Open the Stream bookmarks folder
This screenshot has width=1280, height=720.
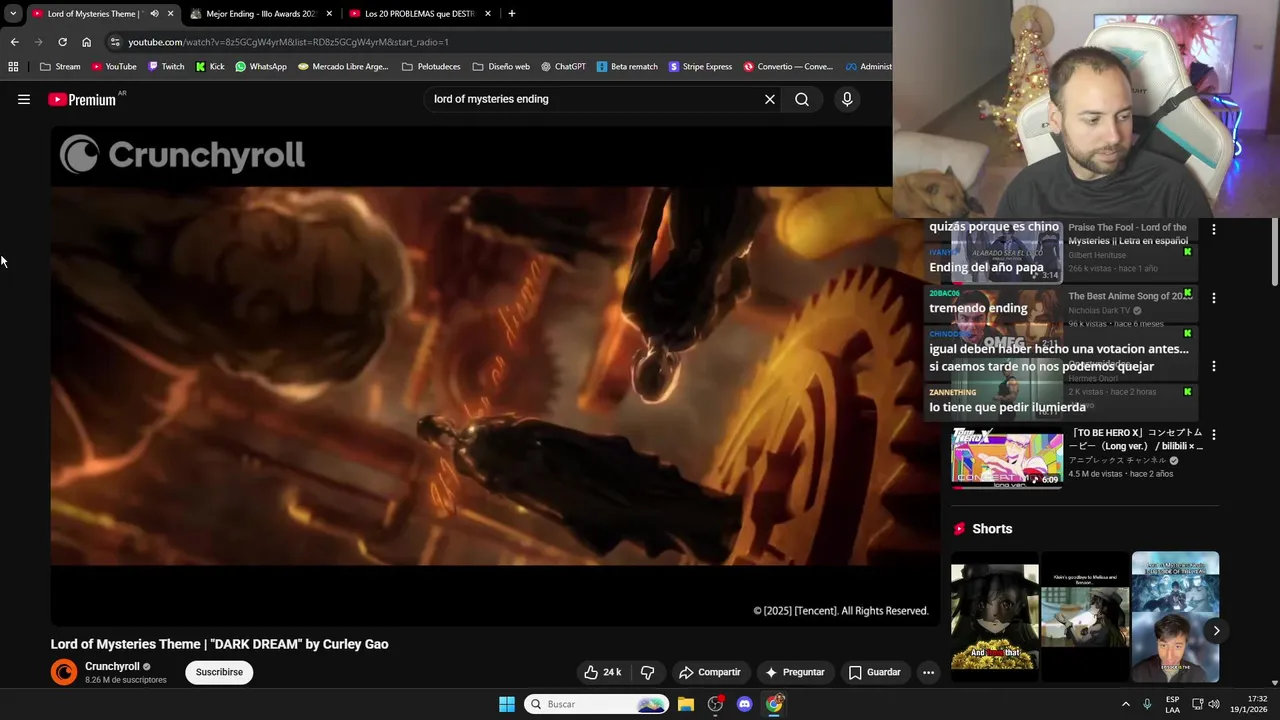point(60,67)
